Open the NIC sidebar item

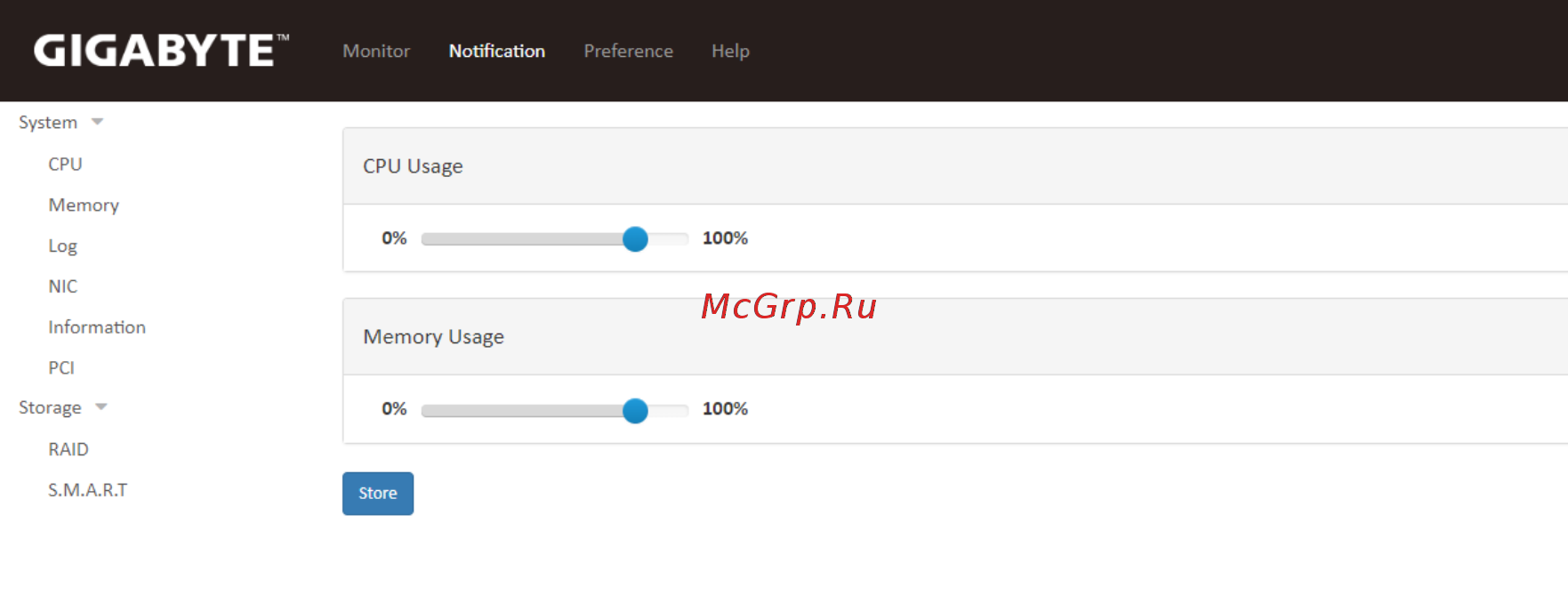tap(62, 286)
